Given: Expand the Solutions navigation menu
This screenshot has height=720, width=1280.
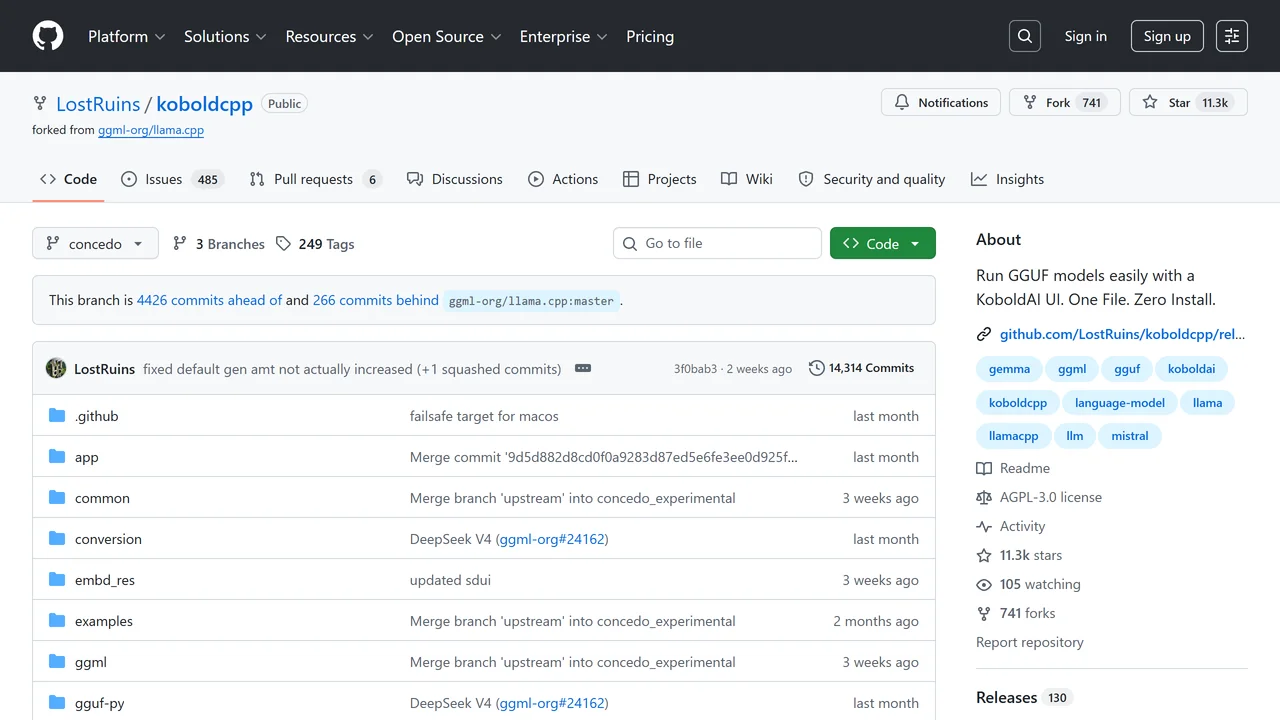Looking at the screenshot, I should (x=225, y=36).
